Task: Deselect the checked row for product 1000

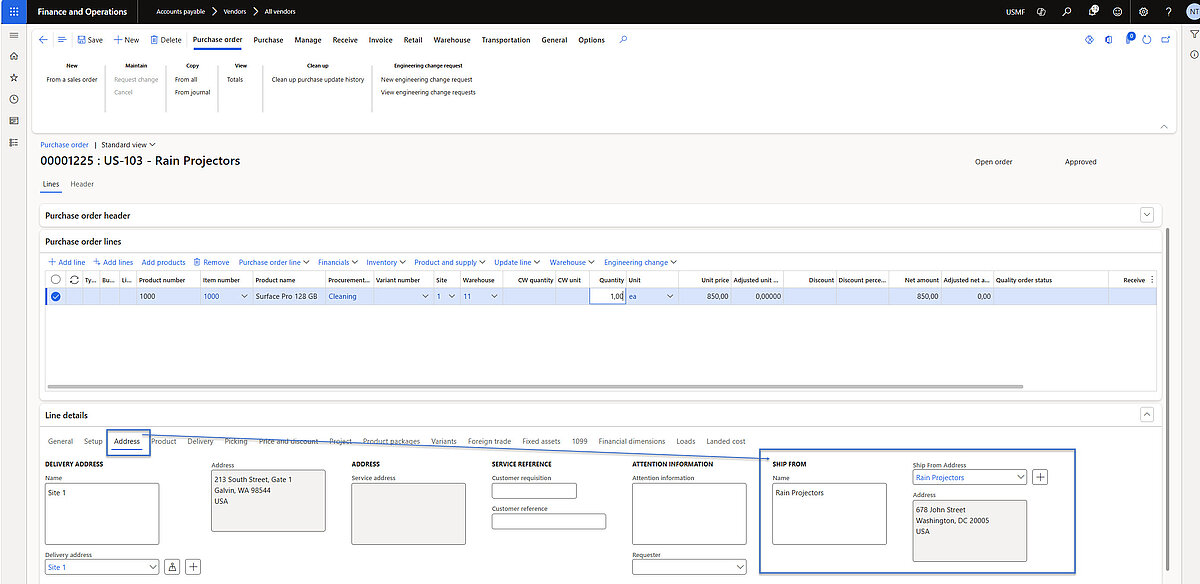Action: click(56, 296)
